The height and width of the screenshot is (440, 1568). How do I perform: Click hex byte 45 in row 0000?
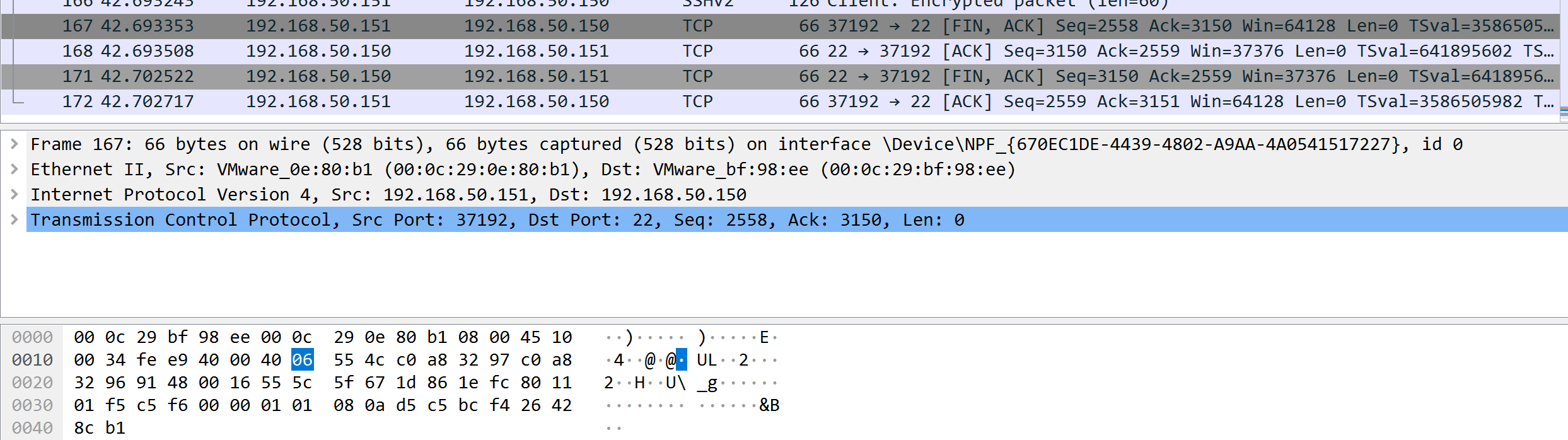click(x=530, y=337)
